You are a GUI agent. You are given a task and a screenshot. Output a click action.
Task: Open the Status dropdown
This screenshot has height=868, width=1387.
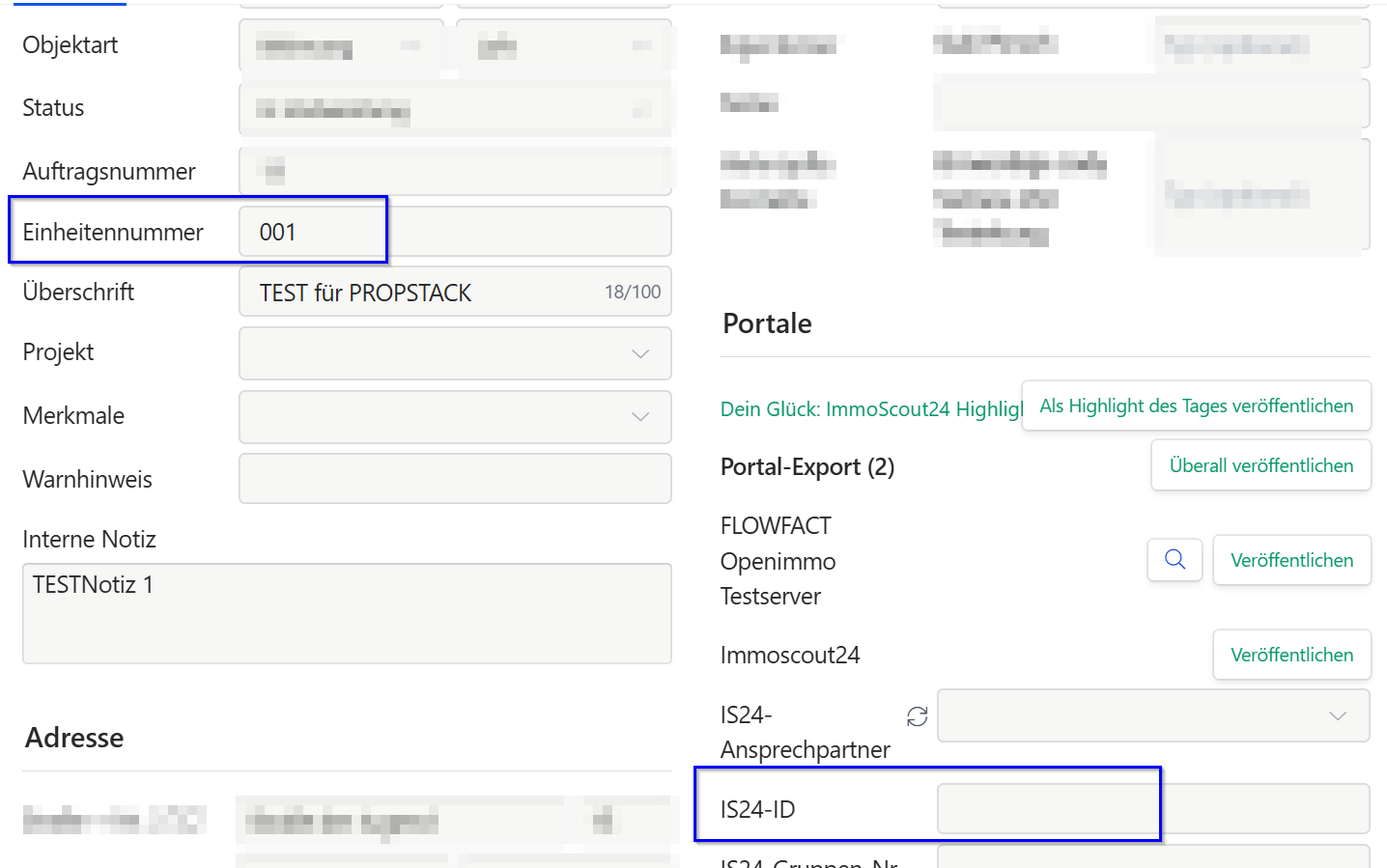[454, 109]
